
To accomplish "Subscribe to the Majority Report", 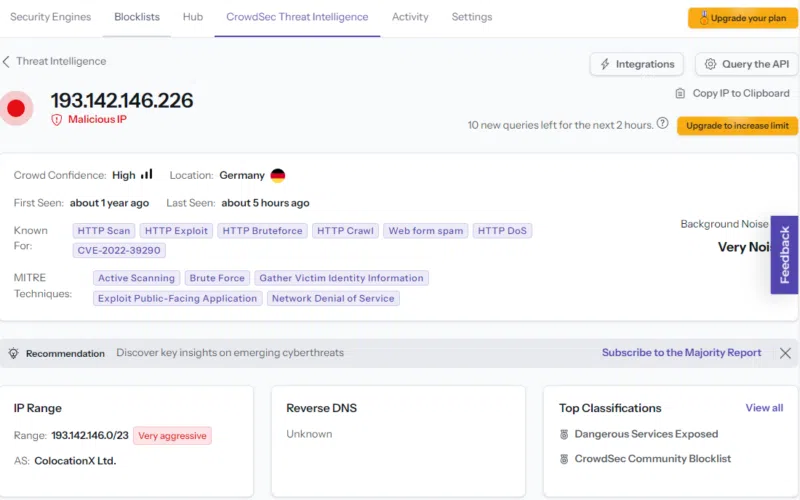I will coord(681,353).
